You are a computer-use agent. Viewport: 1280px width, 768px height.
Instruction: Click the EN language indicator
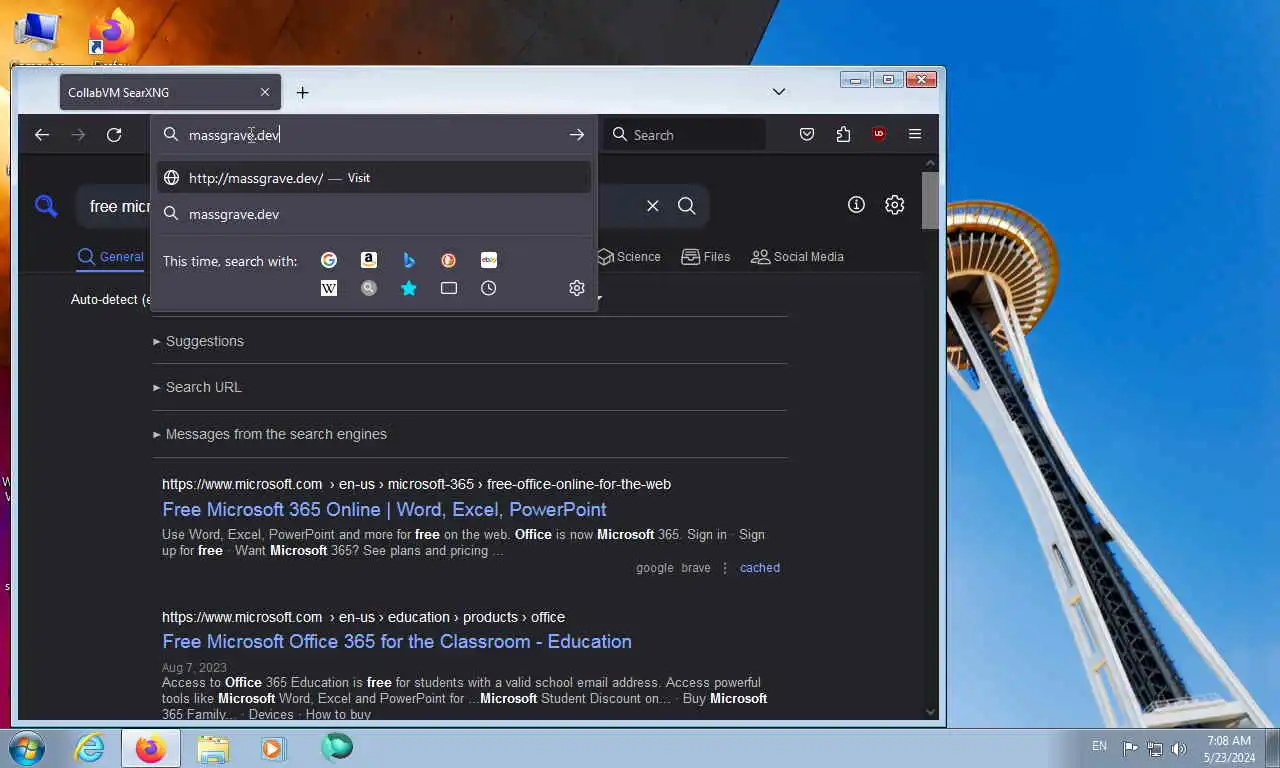point(1099,746)
